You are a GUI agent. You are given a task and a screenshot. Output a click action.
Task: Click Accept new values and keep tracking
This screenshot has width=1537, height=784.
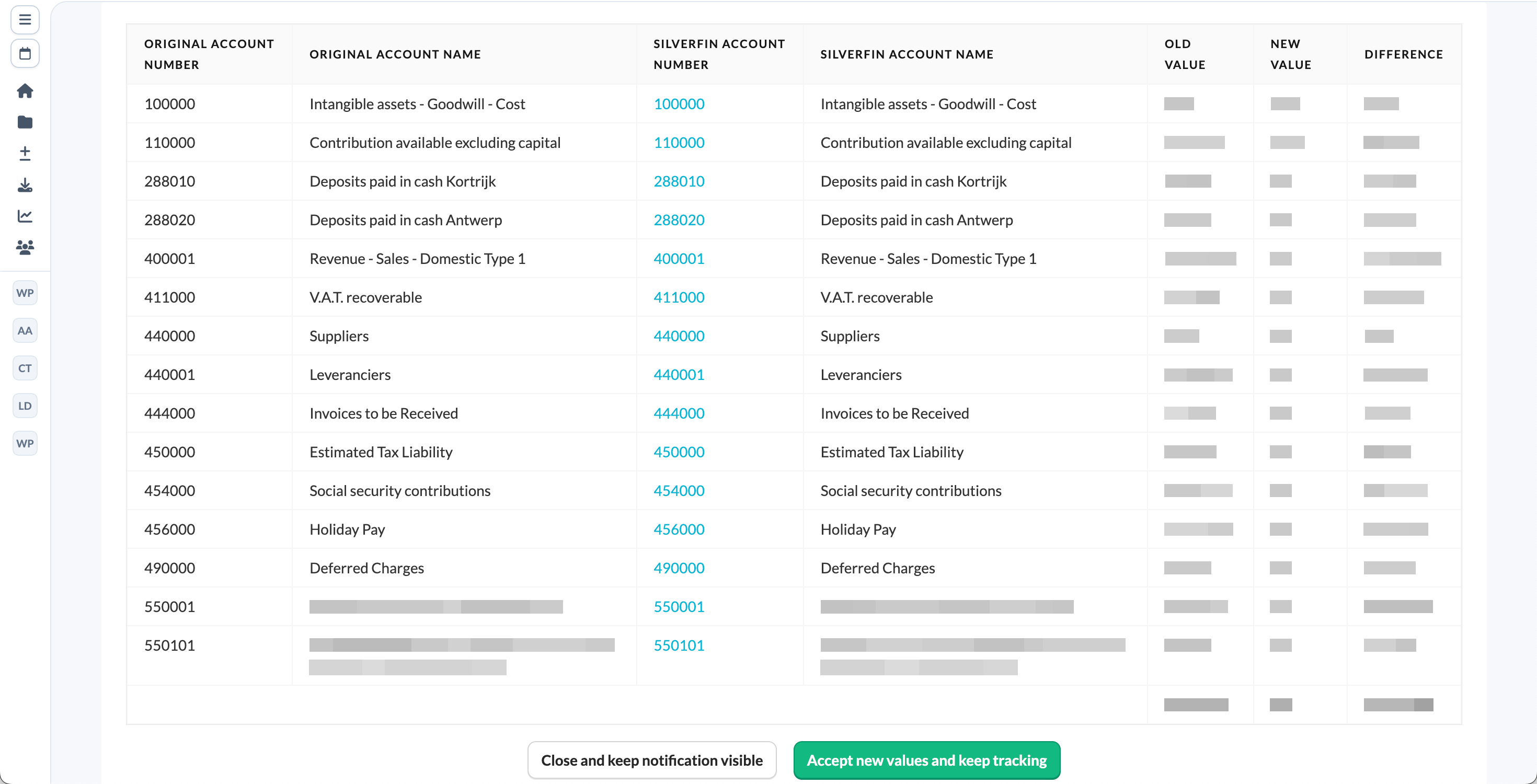(926, 760)
